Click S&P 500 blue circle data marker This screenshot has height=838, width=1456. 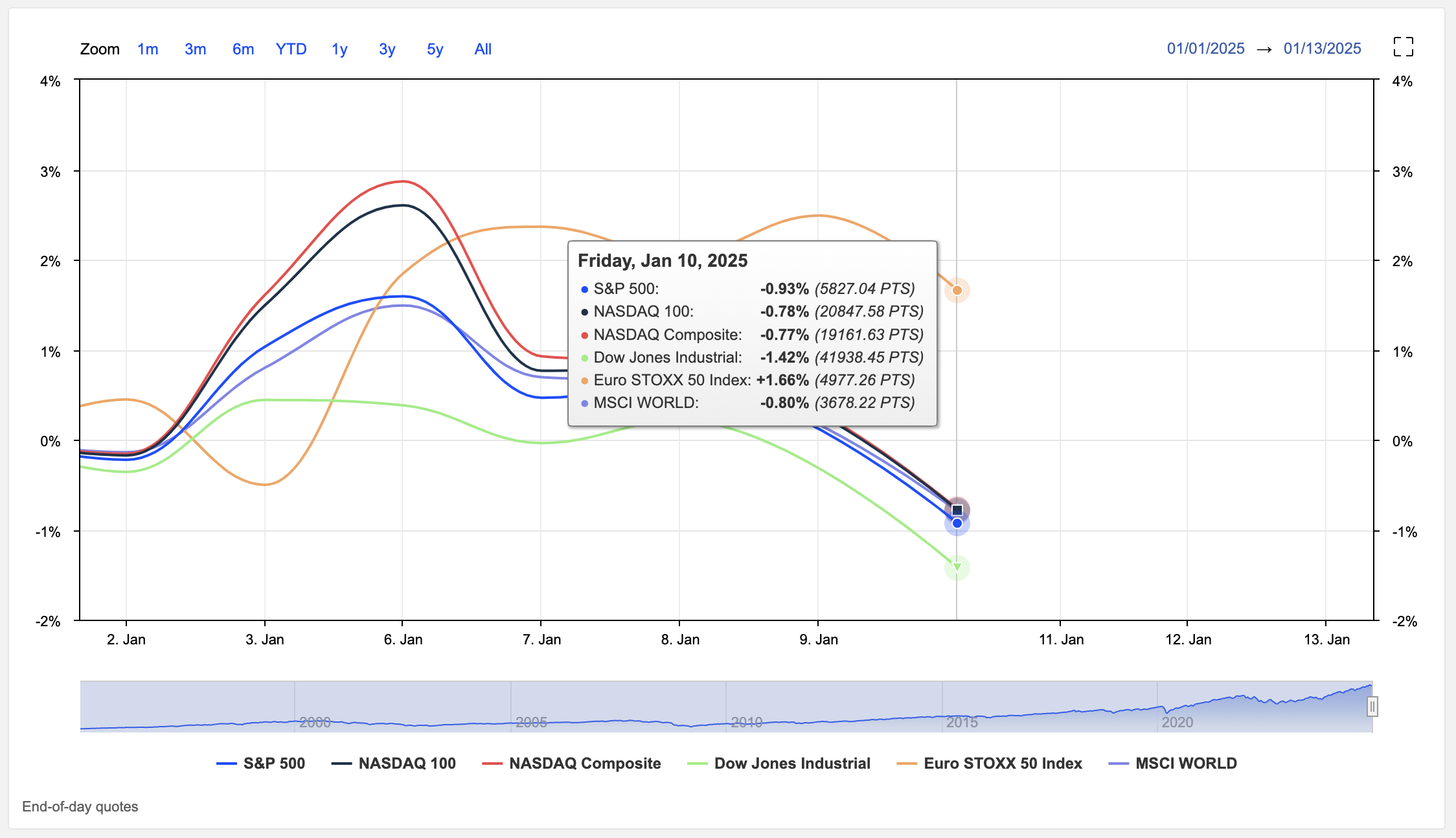point(957,523)
